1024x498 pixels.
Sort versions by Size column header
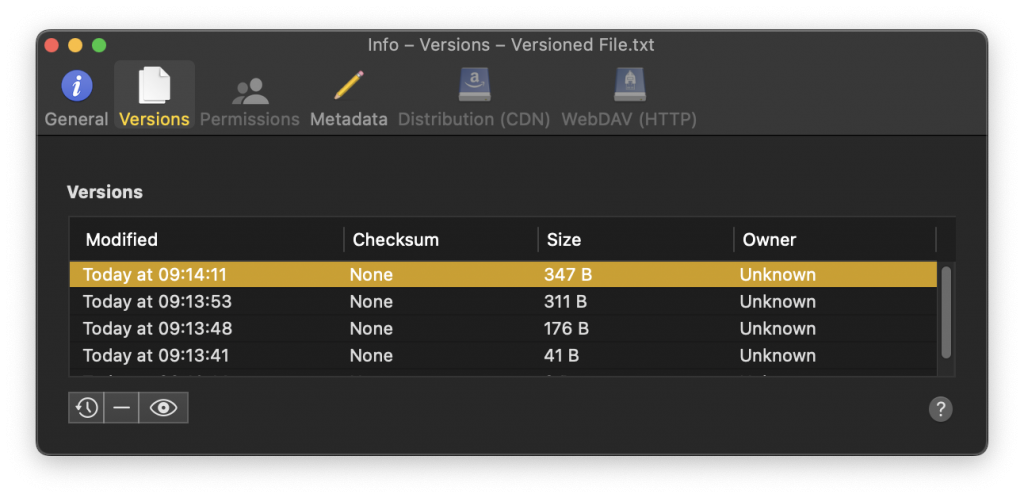tap(564, 240)
